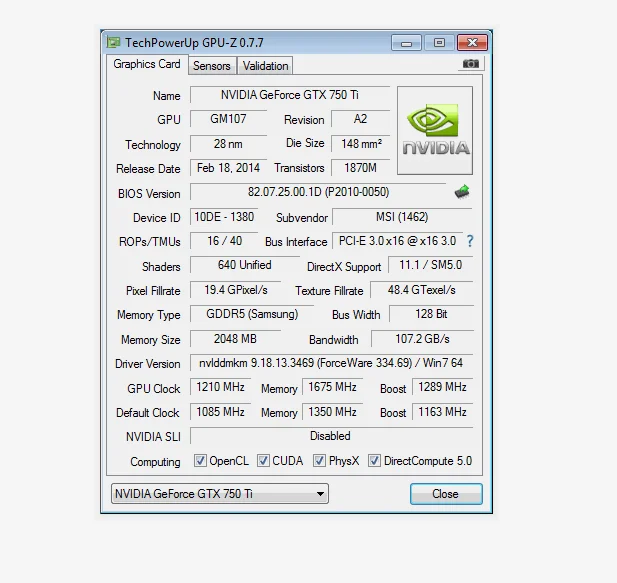This screenshot has width=617, height=583.
Task: Click the Release Date value Feb 18, 2014
Action: coord(228,168)
